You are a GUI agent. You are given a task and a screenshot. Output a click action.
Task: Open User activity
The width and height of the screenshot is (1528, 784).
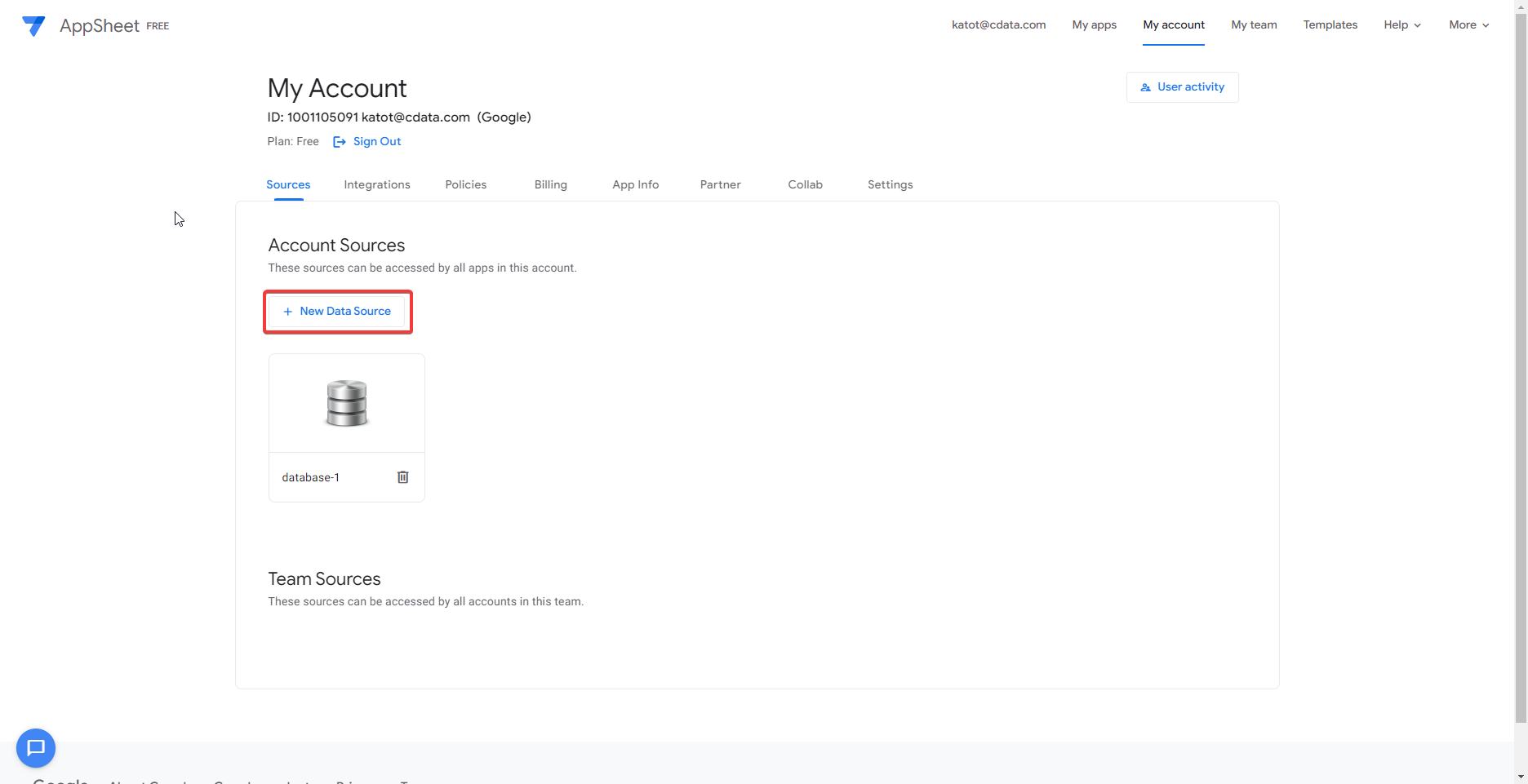click(1183, 87)
